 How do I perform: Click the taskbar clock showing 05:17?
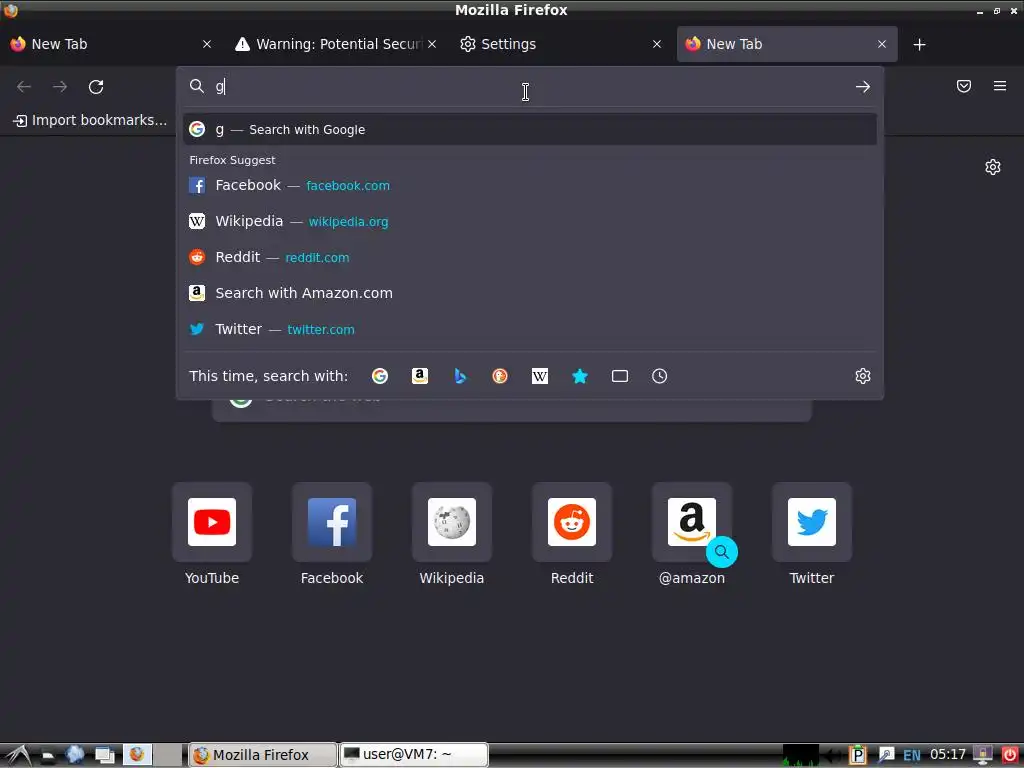point(948,755)
